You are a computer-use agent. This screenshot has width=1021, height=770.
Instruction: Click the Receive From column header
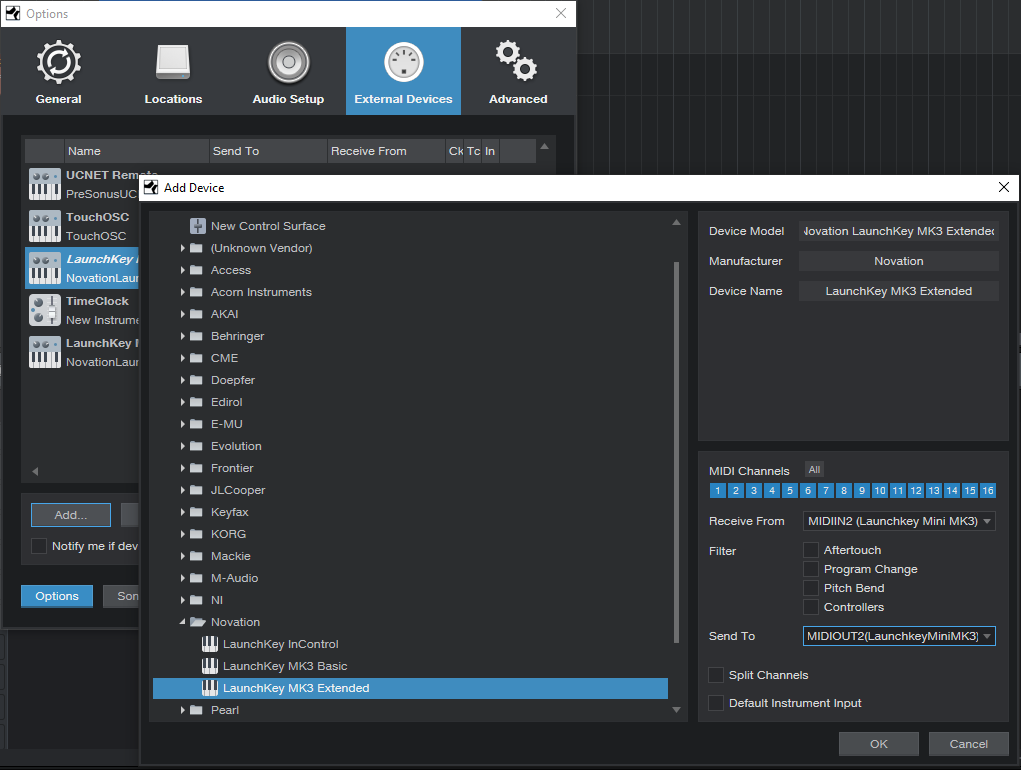point(386,151)
